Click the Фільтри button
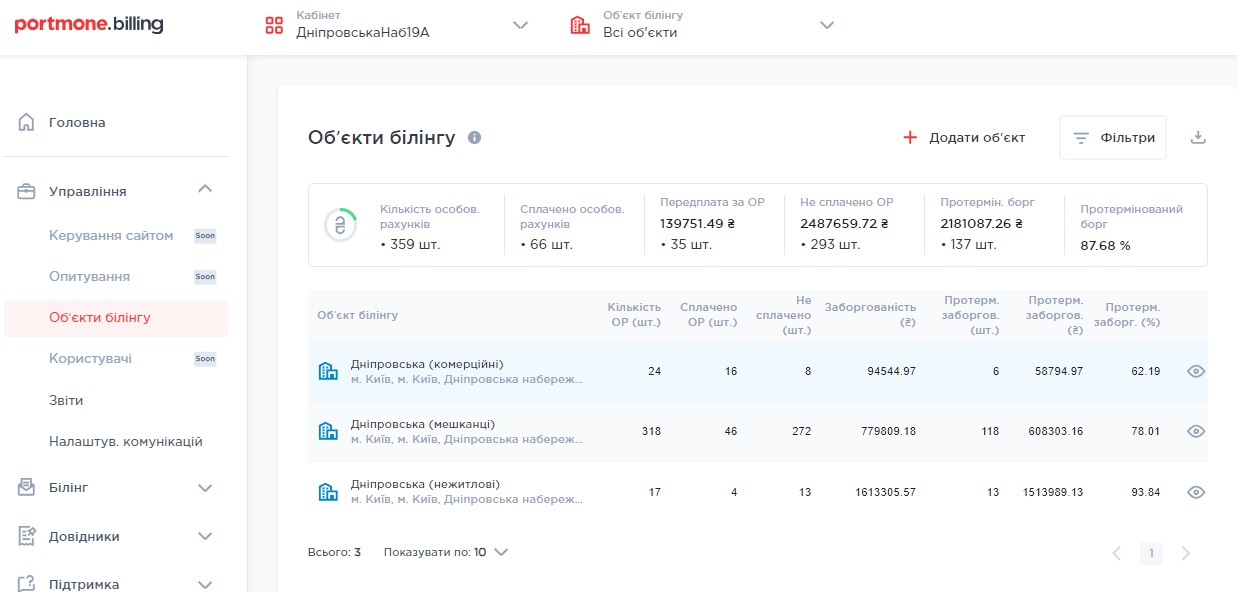This screenshot has width=1238, height=592. (1113, 138)
